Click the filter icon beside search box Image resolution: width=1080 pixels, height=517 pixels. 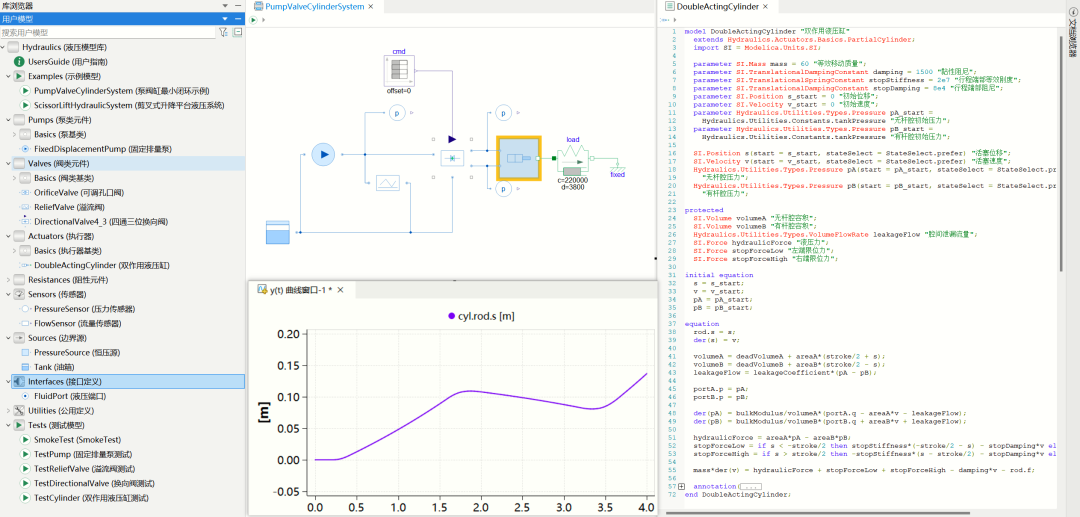[x=222, y=32]
